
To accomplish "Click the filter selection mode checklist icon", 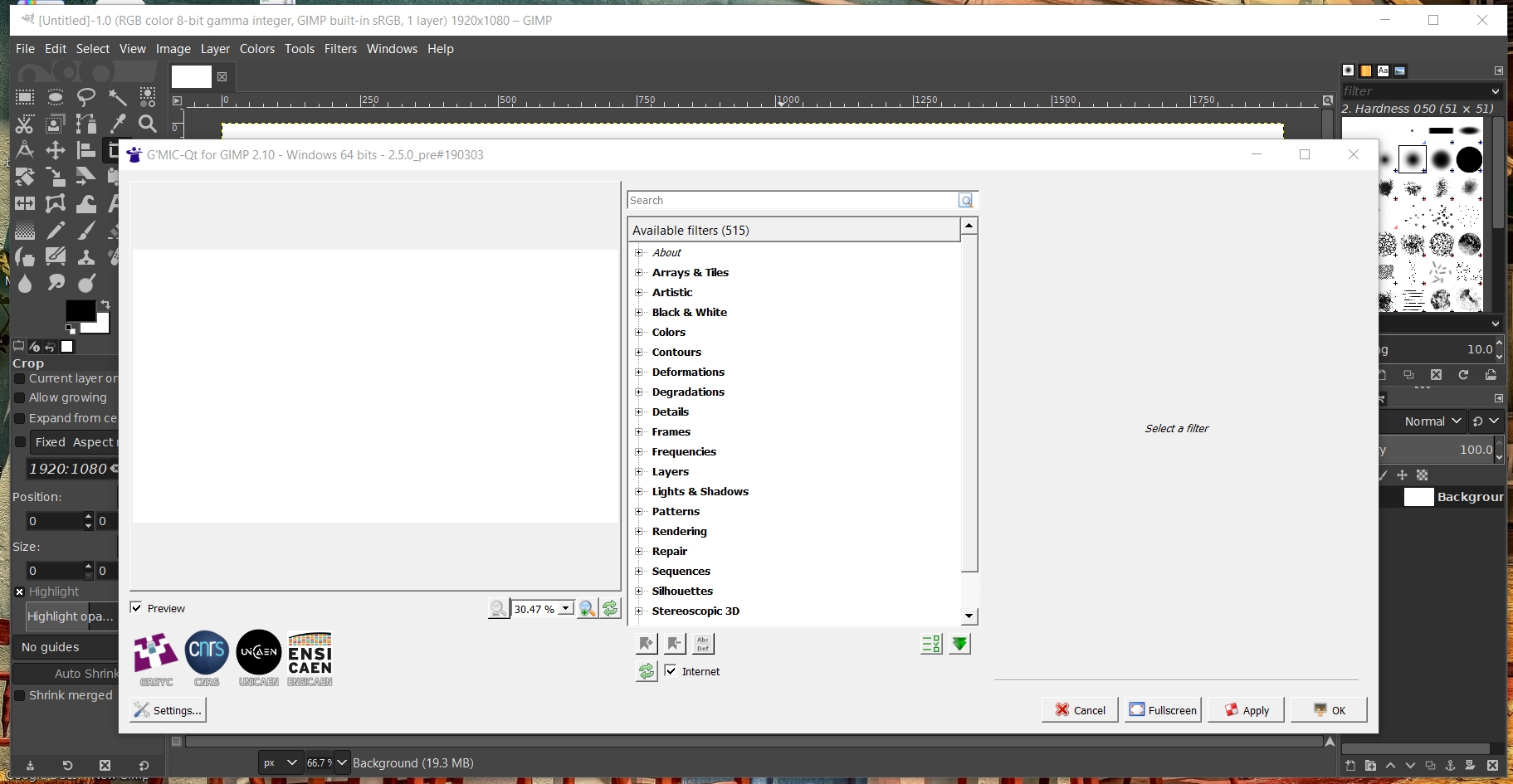I will click(x=931, y=644).
